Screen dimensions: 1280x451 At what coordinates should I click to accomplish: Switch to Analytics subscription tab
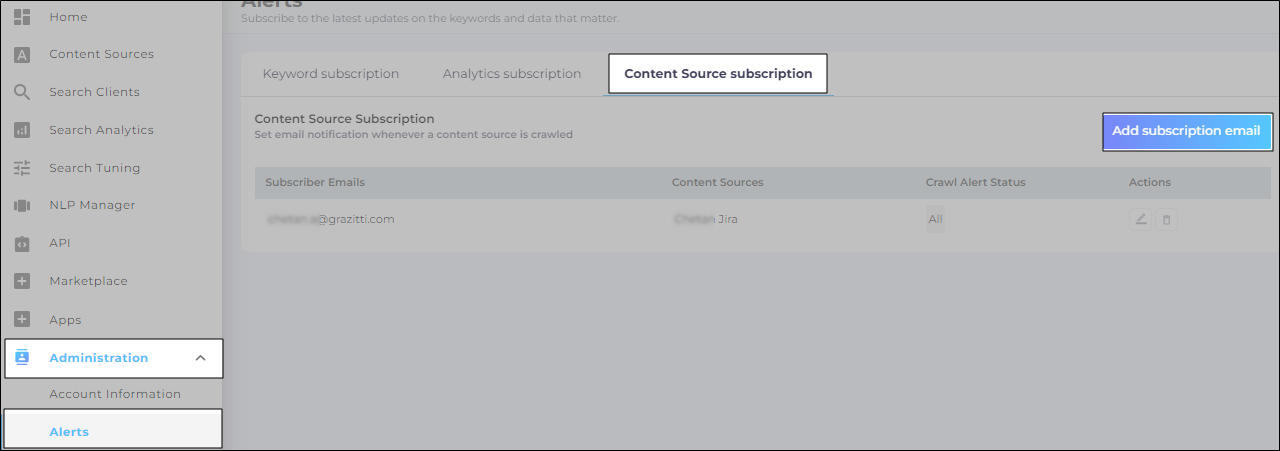[x=512, y=74]
